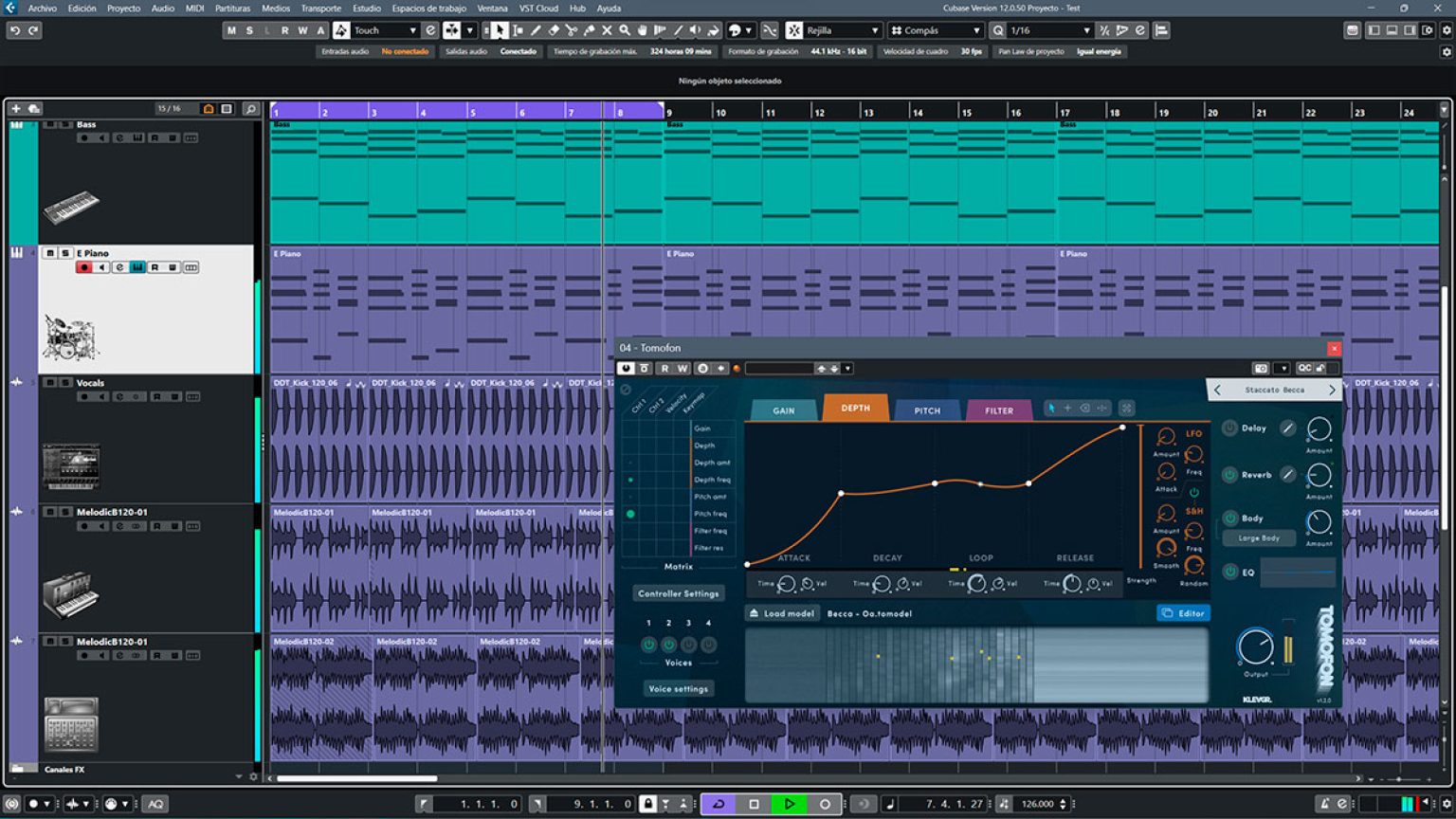This screenshot has width=1456, height=819.
Task: Toggle EQ power button in Tomofon
Action: (x=1230, y=572)
